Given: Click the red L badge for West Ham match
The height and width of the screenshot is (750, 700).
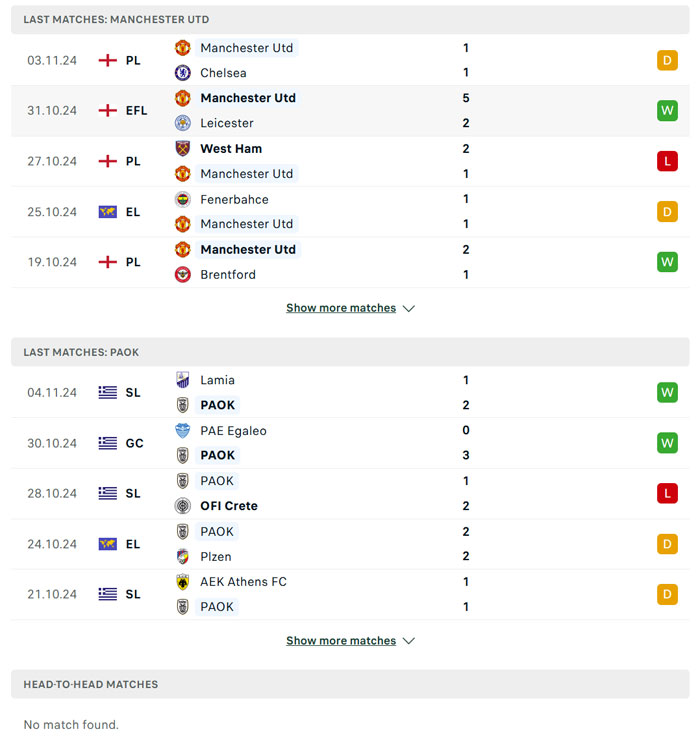Looking at the screenshot, I should click(667, 161).
